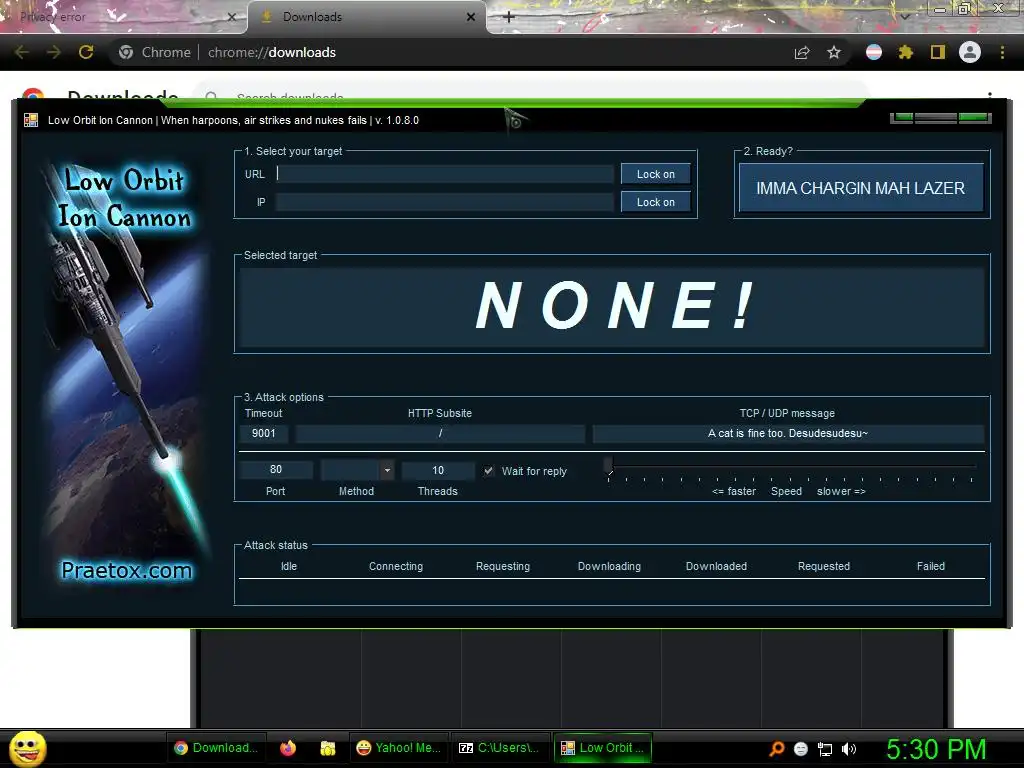
Task: Open the Chrome share page icon
Action: (x=802, y=52)
